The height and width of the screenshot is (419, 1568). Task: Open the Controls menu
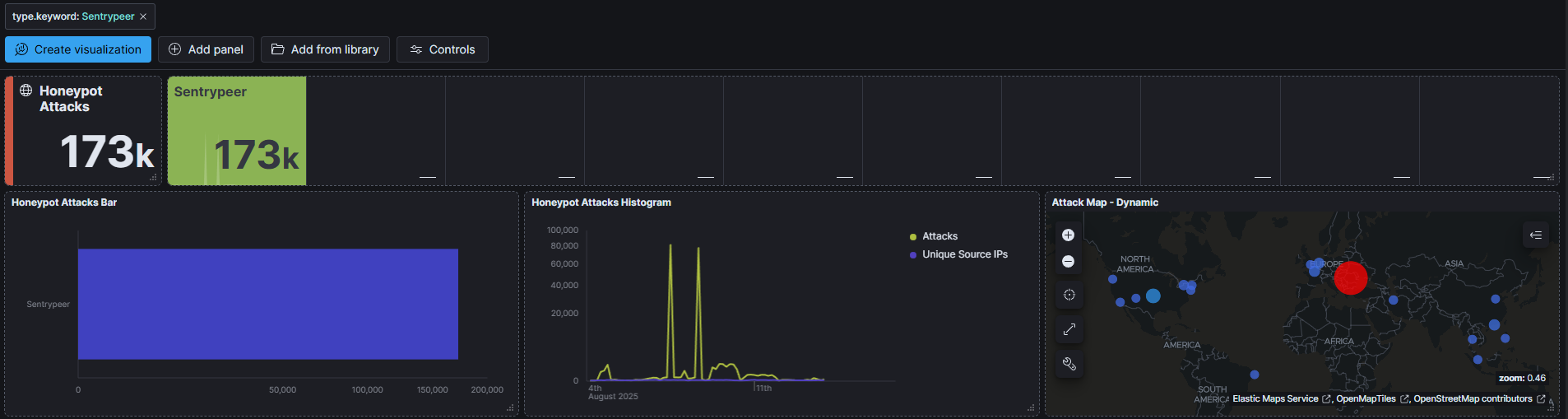[x=443, y=49]
